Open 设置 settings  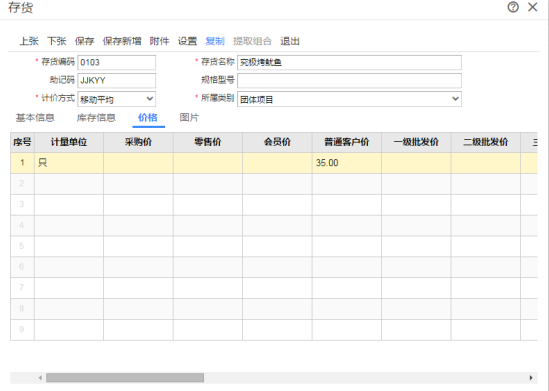coord(187,41)
